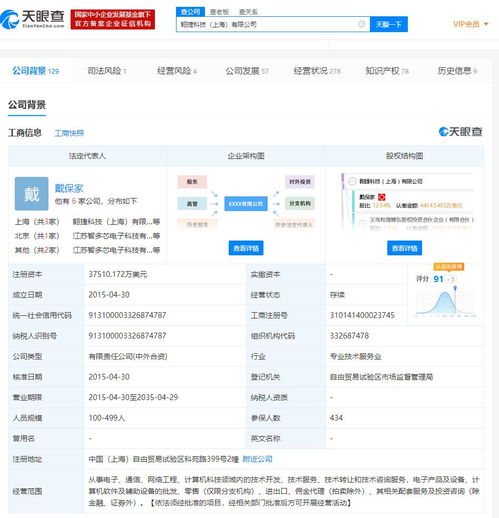Open the 经营风险 tab
The width and height of the screenshot is (499, 518).
[177, 71]
